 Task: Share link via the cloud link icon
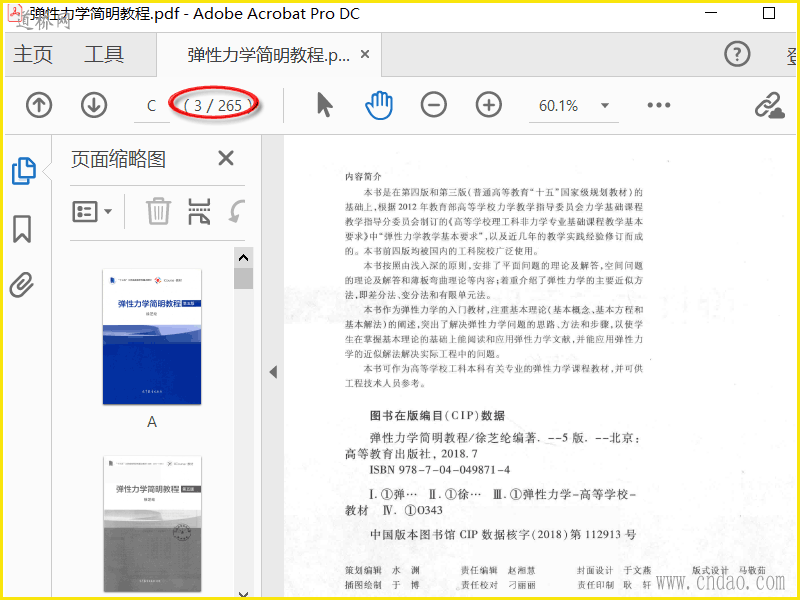click(x=769, y=106)
